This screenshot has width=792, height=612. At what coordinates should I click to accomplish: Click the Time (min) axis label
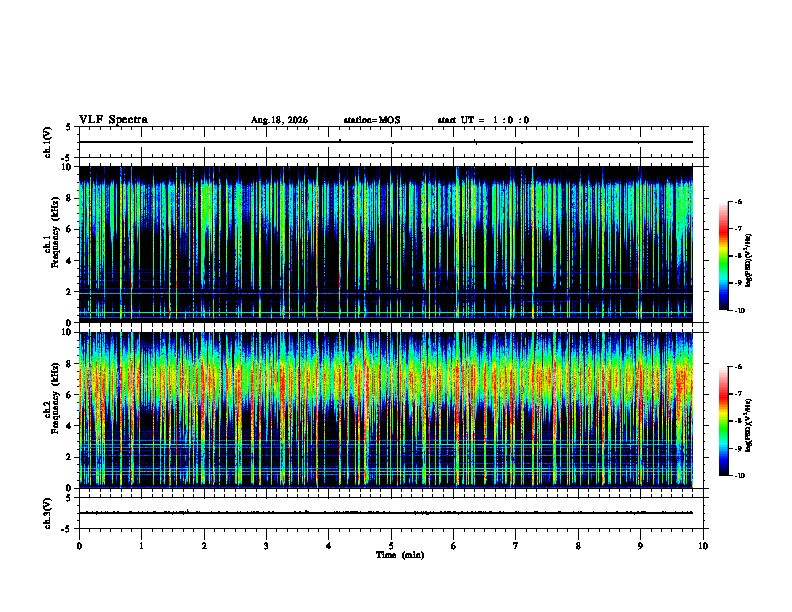(400, 555)
